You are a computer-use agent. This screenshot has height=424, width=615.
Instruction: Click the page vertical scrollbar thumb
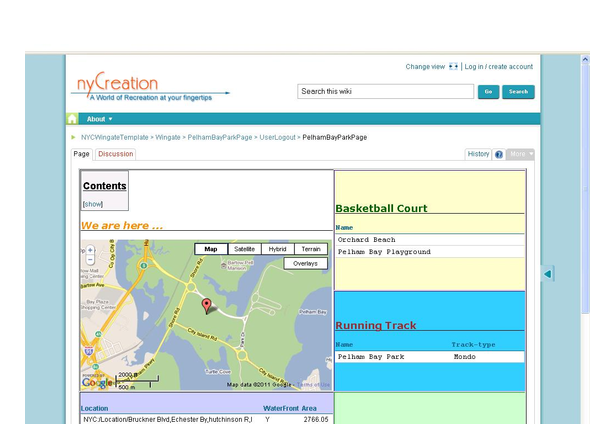point(585,188)
